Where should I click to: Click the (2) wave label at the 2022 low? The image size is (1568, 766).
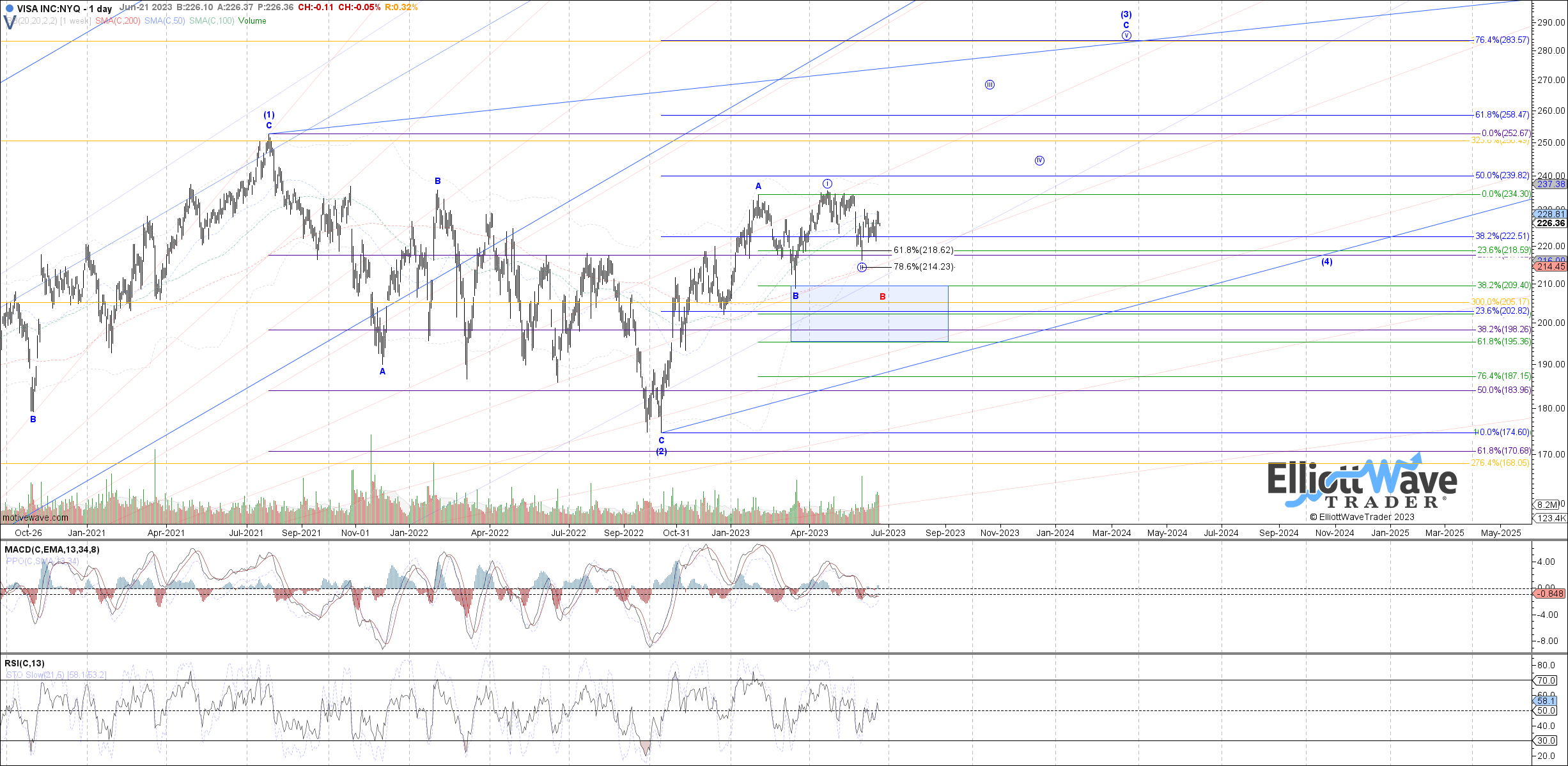tap(662, 452)
